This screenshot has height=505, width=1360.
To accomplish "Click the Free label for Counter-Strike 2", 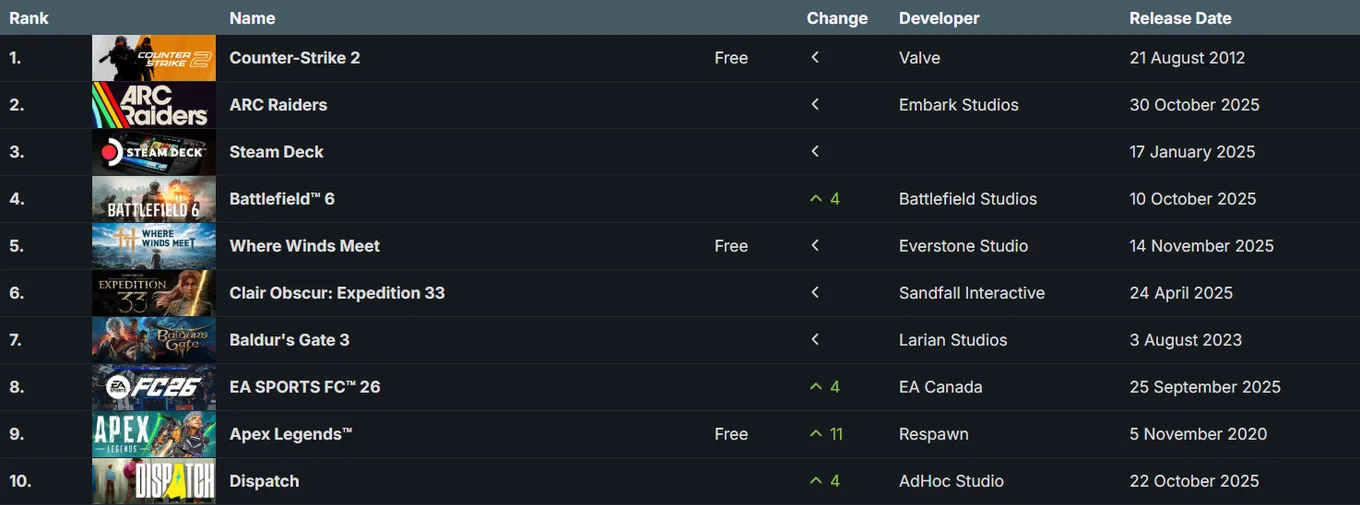I will [731, 58].
